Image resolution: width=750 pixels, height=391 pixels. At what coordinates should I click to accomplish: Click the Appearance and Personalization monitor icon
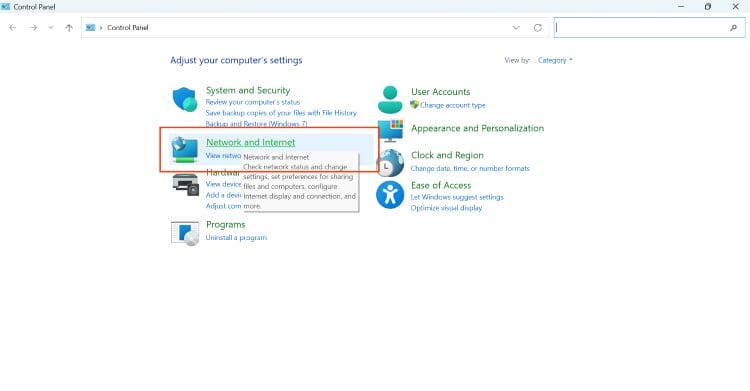[390, 131]
